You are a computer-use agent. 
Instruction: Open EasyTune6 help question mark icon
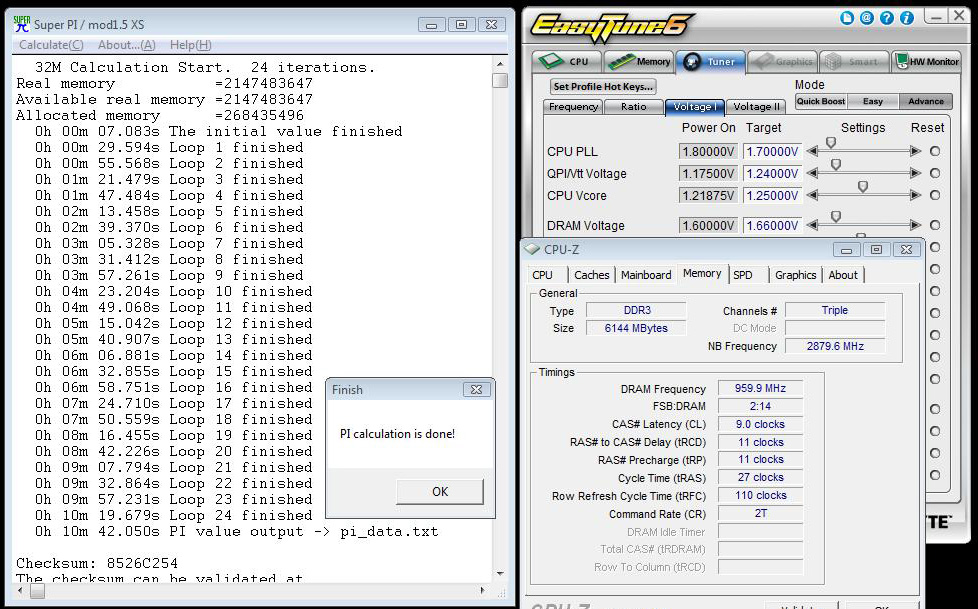click(887, 18)
